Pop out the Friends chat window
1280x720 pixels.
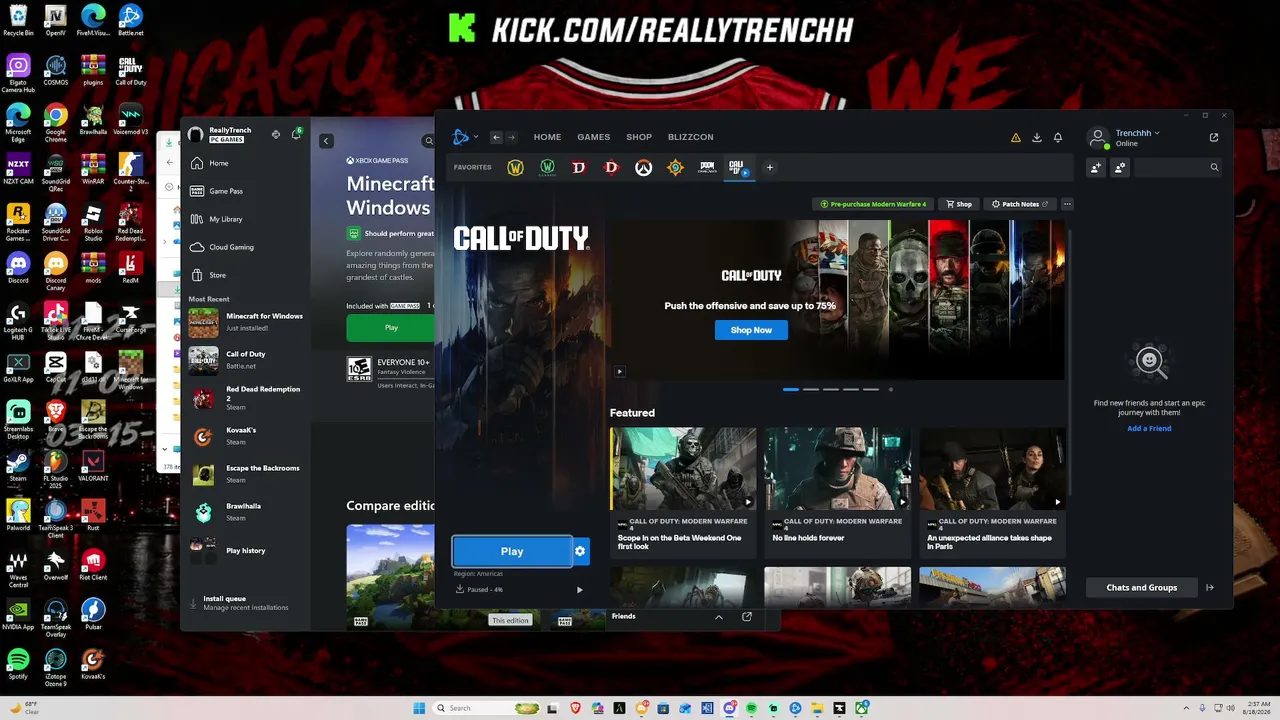[746, 617]
